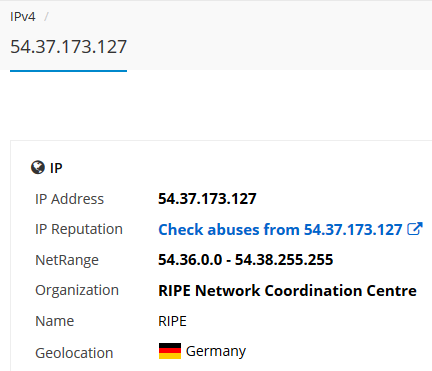Click the German flag icon
This screenshot has height=371, width=432.
(x=170, y=351)
